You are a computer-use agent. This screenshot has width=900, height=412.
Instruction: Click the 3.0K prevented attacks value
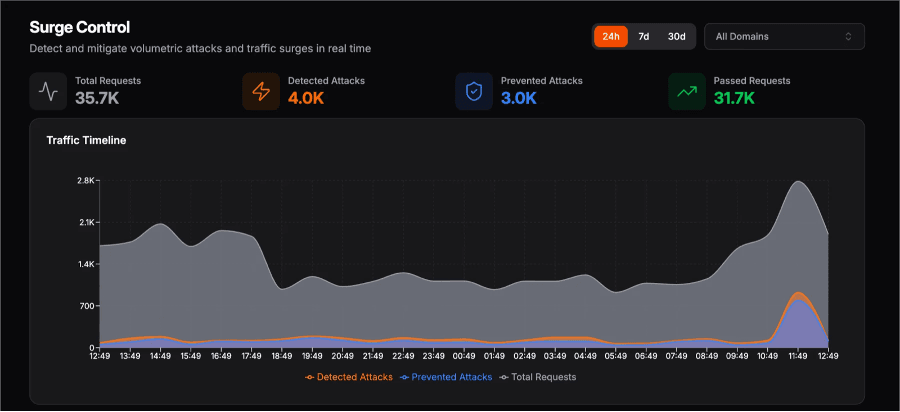click(x=519, y=98)
